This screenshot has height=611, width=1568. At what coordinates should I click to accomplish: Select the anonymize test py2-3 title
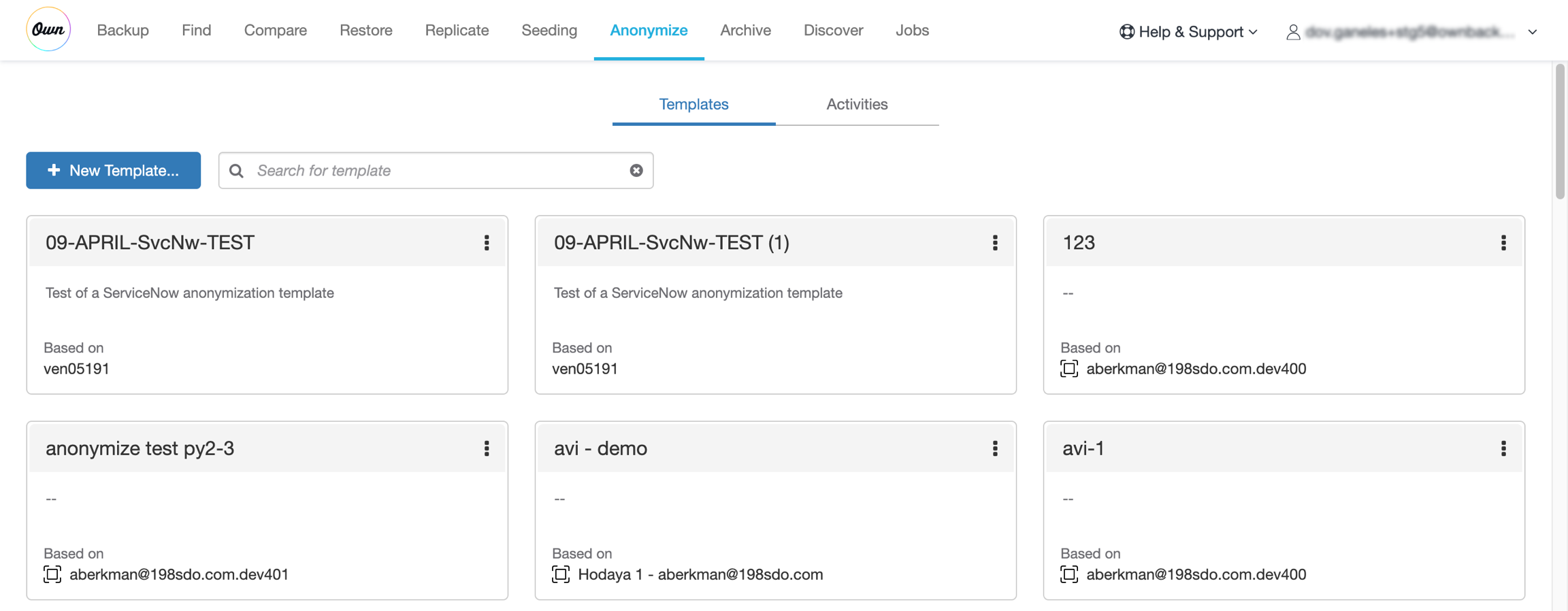[x=140, y=448]
